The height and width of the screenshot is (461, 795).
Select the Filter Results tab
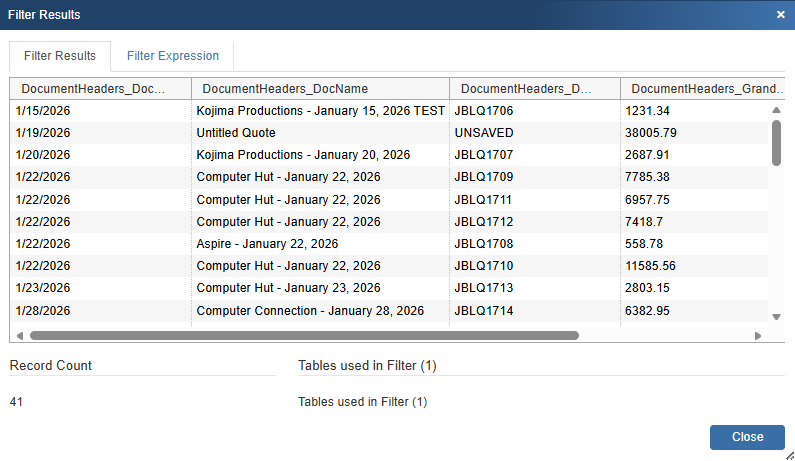[60, 56]
